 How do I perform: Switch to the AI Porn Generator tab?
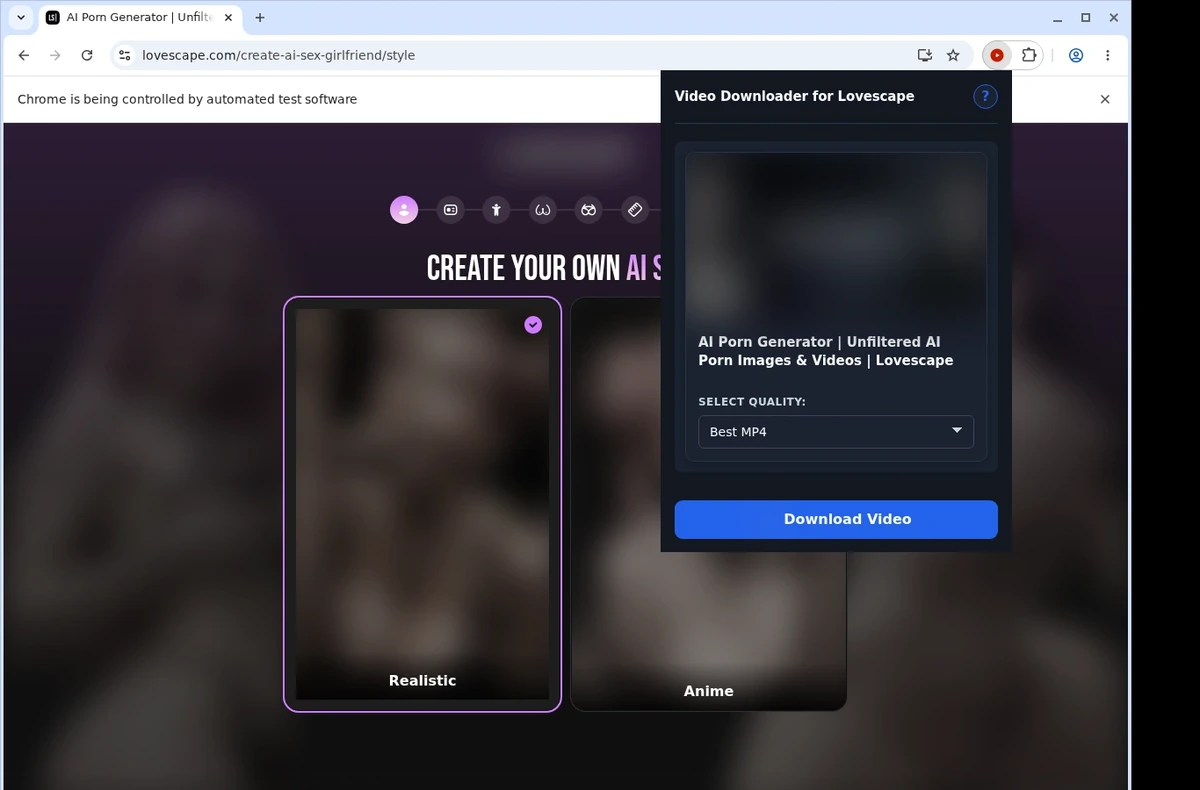tap(138, 17)
